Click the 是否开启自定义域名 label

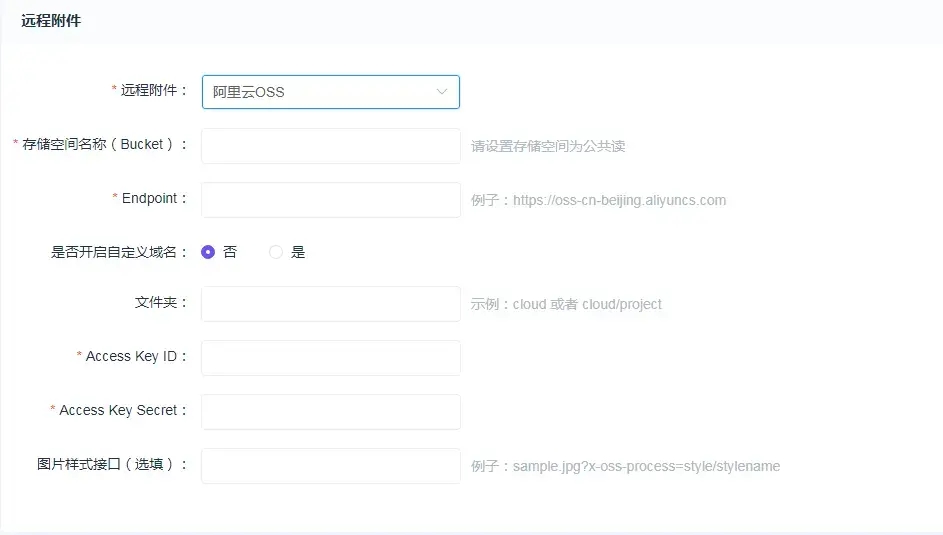[x=119, y=253]
